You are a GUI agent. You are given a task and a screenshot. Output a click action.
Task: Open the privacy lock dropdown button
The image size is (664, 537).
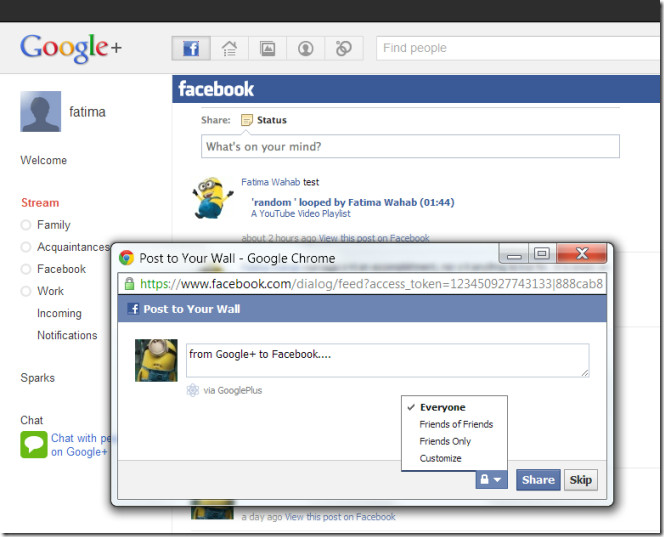[491, 480]
